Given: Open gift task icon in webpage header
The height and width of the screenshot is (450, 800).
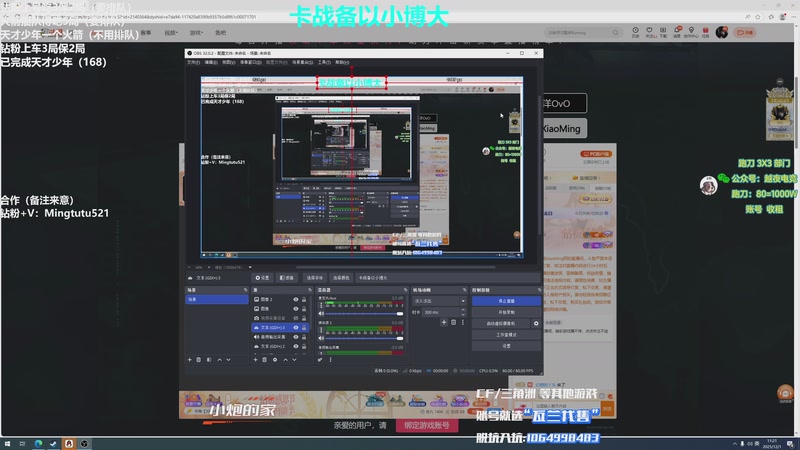Looking at the screenshot, I should pyautogui.click(x=706, y=31).
